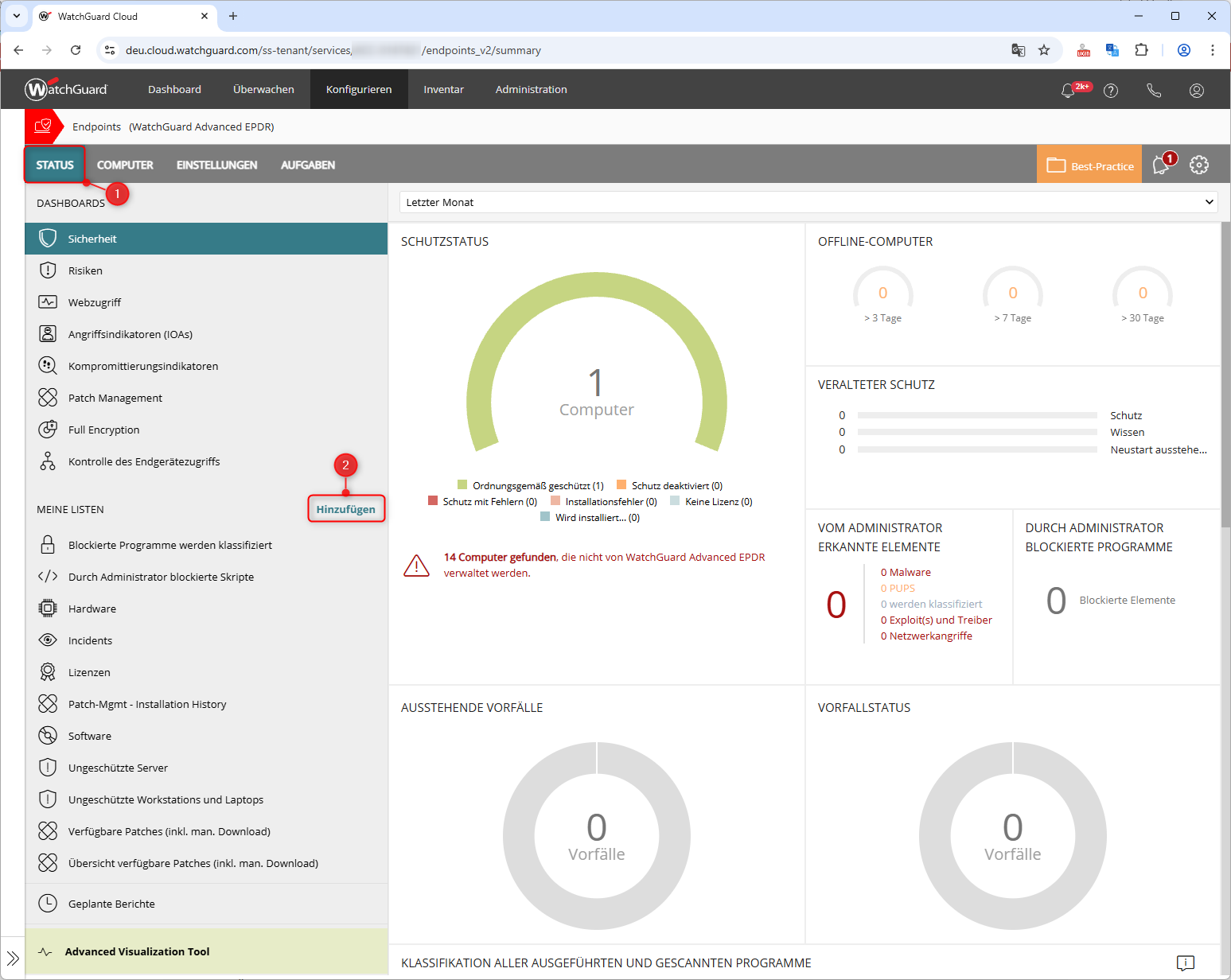Screen dimensions: 1231x980
Task: Open the help question mark icon
Action: pyautogui.click(x=1111, y=91)
